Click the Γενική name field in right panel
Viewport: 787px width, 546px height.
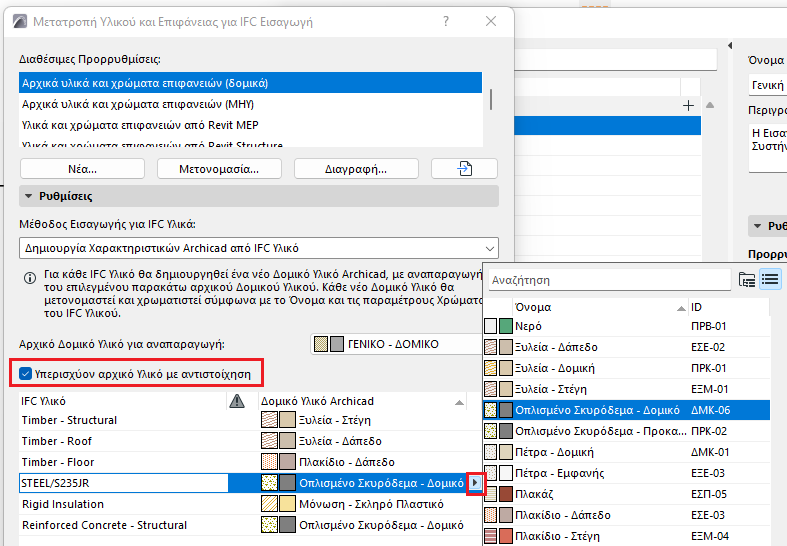(767, 85)
